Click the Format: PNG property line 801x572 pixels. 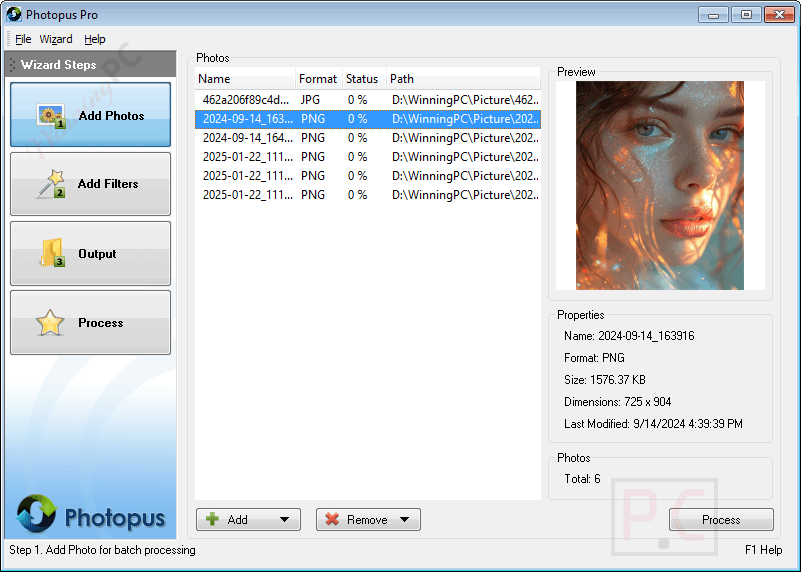(x=594, y=358)
